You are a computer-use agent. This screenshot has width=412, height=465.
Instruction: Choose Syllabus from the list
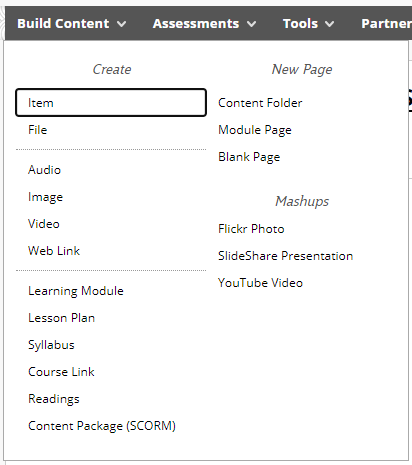[x=51, y=345]
